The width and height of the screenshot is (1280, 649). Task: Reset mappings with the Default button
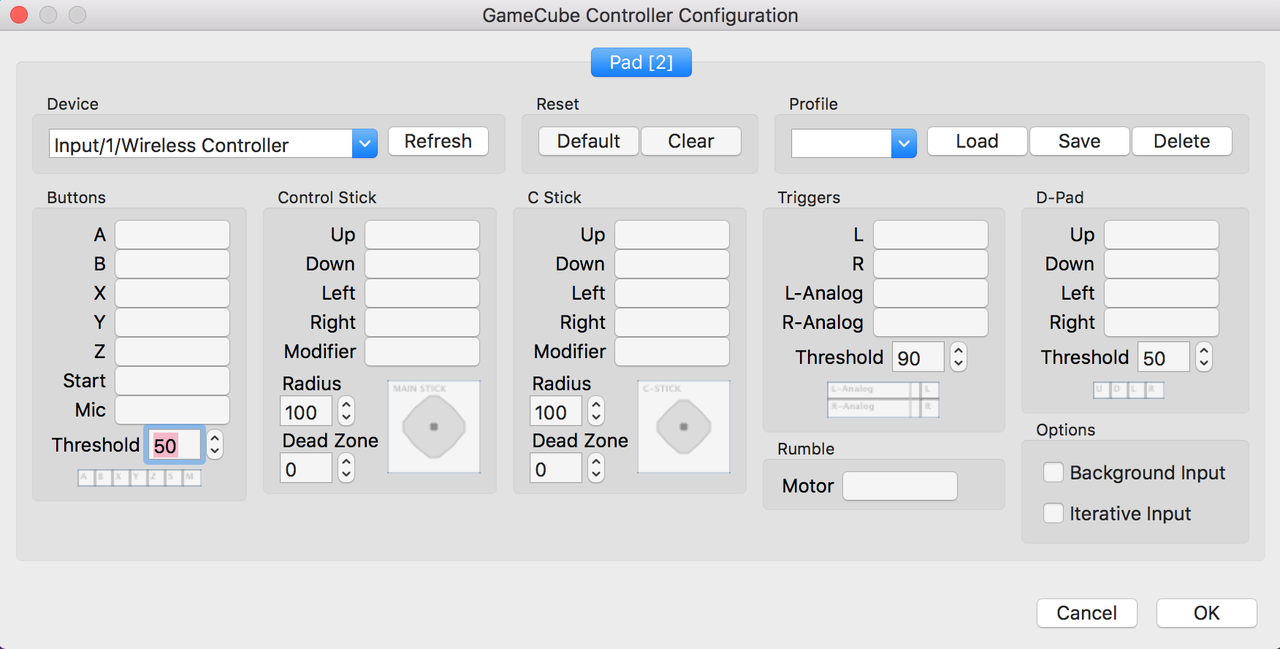coord(589,141)
